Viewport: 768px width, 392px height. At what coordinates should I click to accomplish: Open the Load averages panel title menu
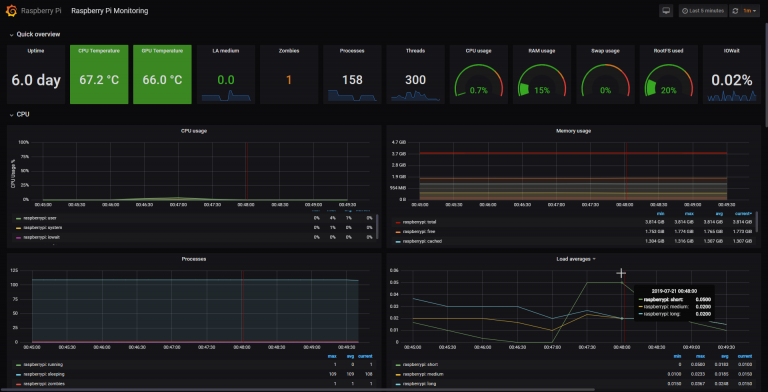576,259
